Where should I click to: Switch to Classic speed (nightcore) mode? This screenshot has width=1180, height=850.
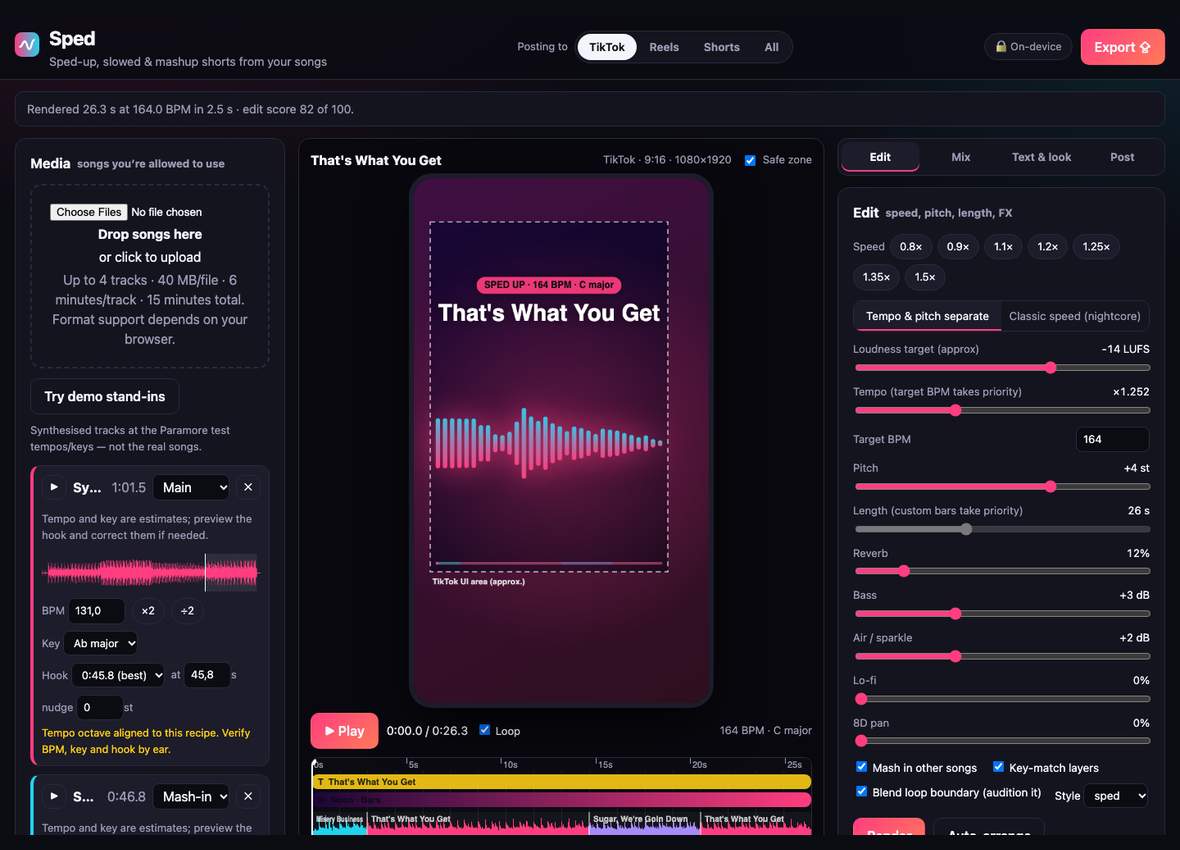(1075, 316)
